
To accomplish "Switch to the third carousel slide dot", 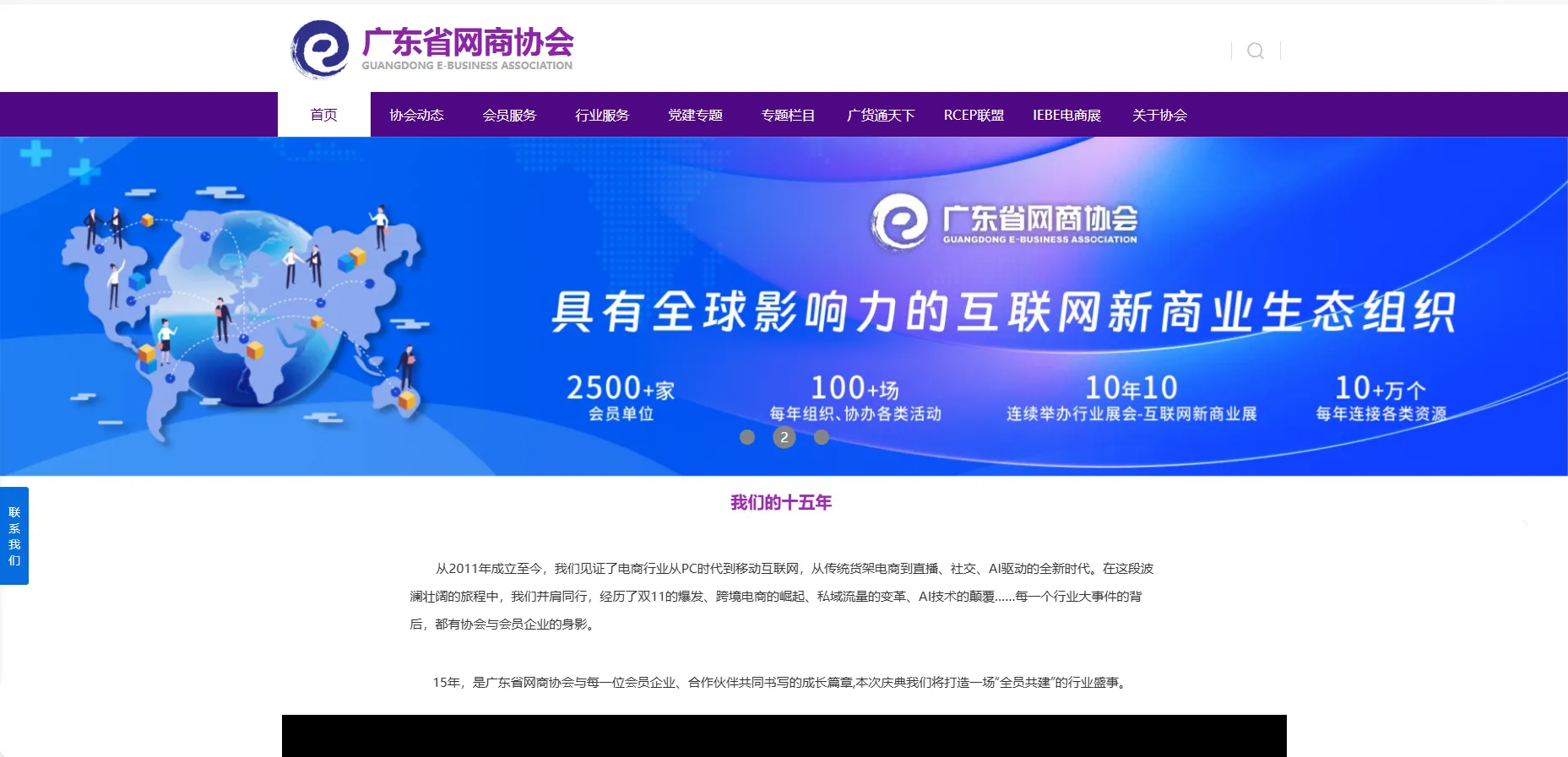I will [x=822, y=437].
